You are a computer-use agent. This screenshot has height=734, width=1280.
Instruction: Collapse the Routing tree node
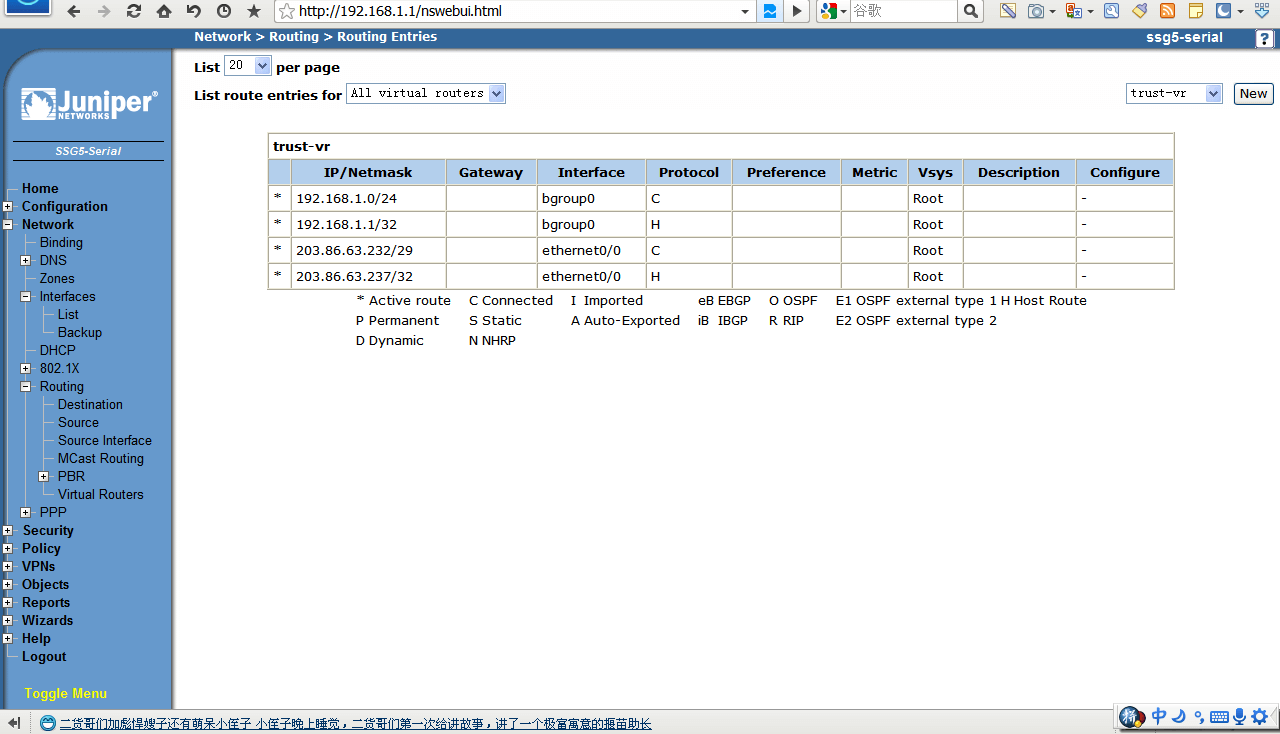(x=26, y=387)
